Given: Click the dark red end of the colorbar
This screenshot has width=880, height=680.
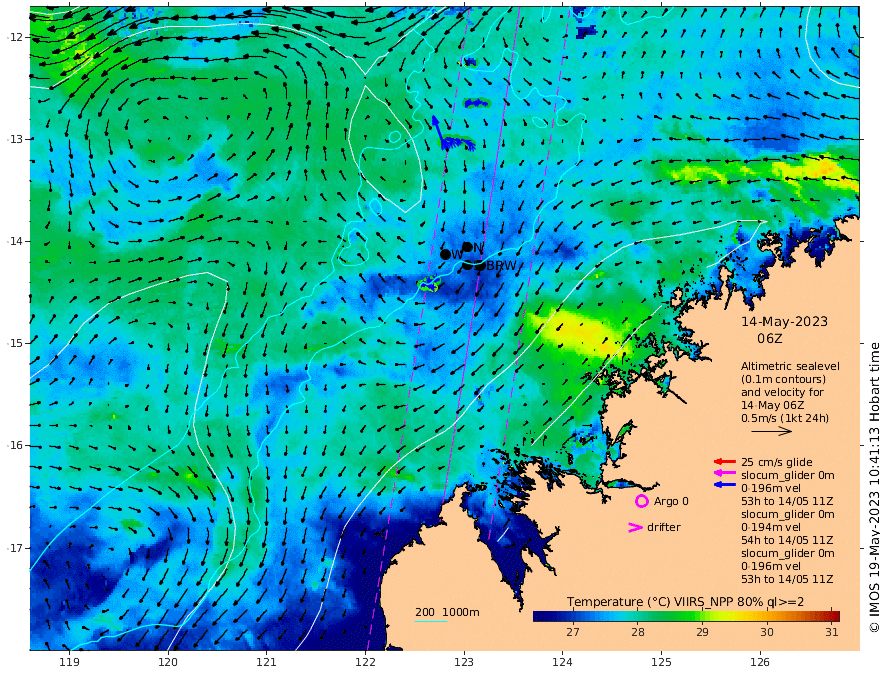Looking at the screenshot, I should coord(835,616).
